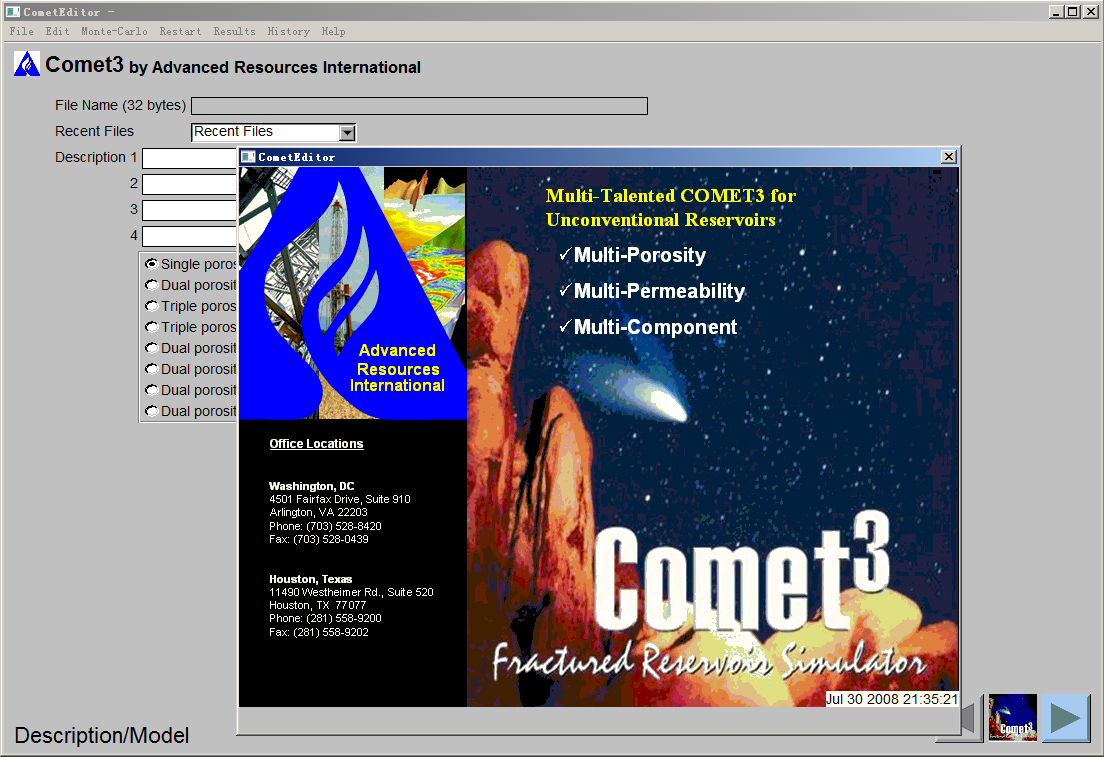
Task: Focus the Description 4 text box
Action: click(190, 237)
